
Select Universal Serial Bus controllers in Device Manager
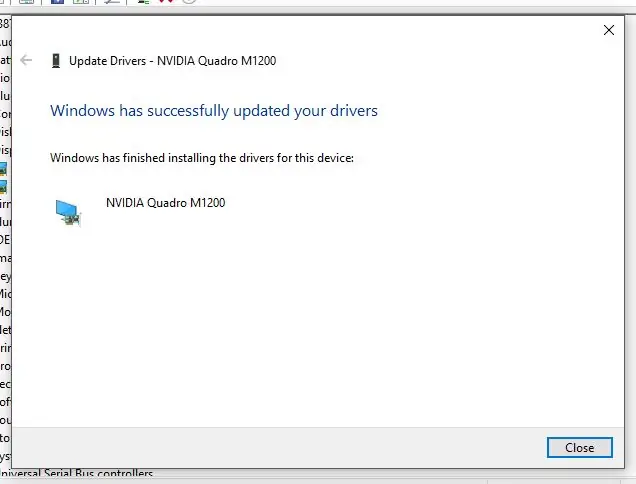tap(76, 473)
